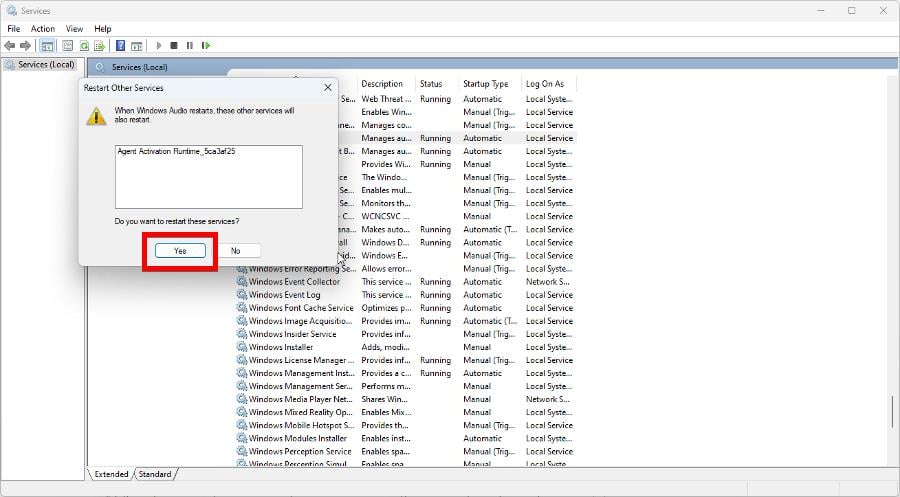Image resolution: width=900 pixels, height=497 pixels.
Task: Open the blue Help question-mark icon
Action: 121,45
